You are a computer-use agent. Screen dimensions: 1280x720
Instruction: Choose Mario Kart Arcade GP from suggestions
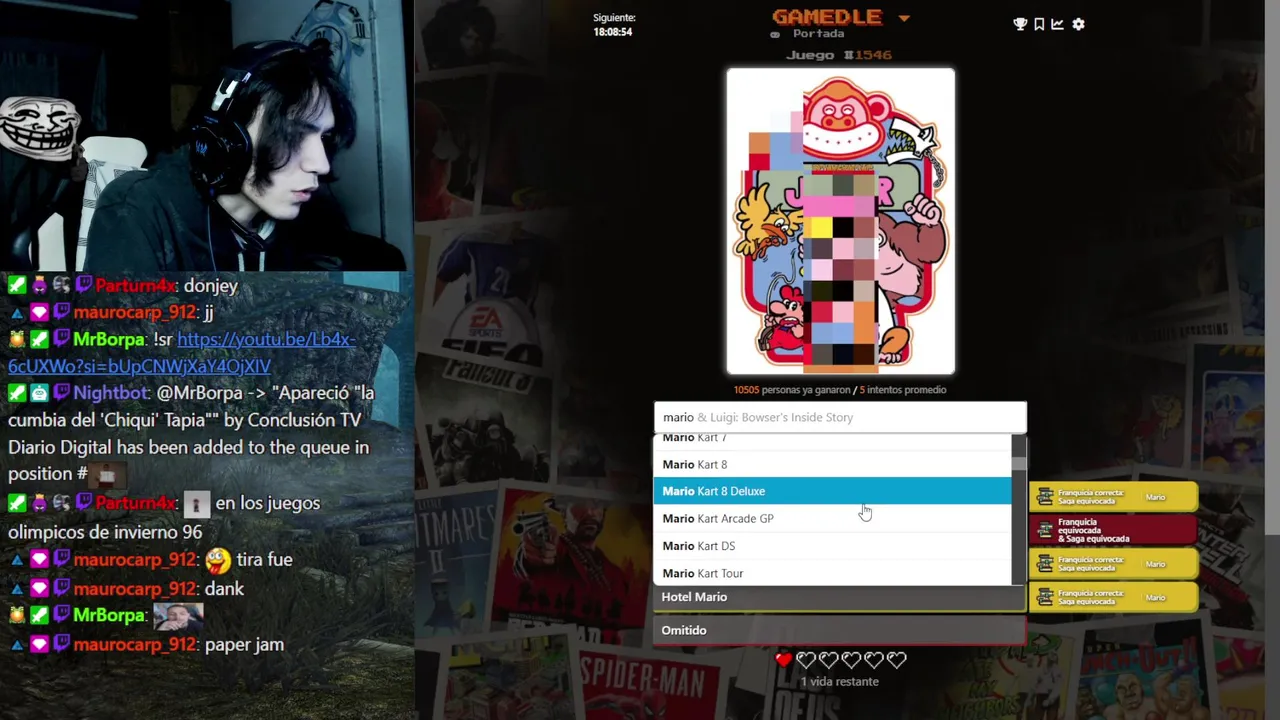pyautogui.click(x=832, y=518)
